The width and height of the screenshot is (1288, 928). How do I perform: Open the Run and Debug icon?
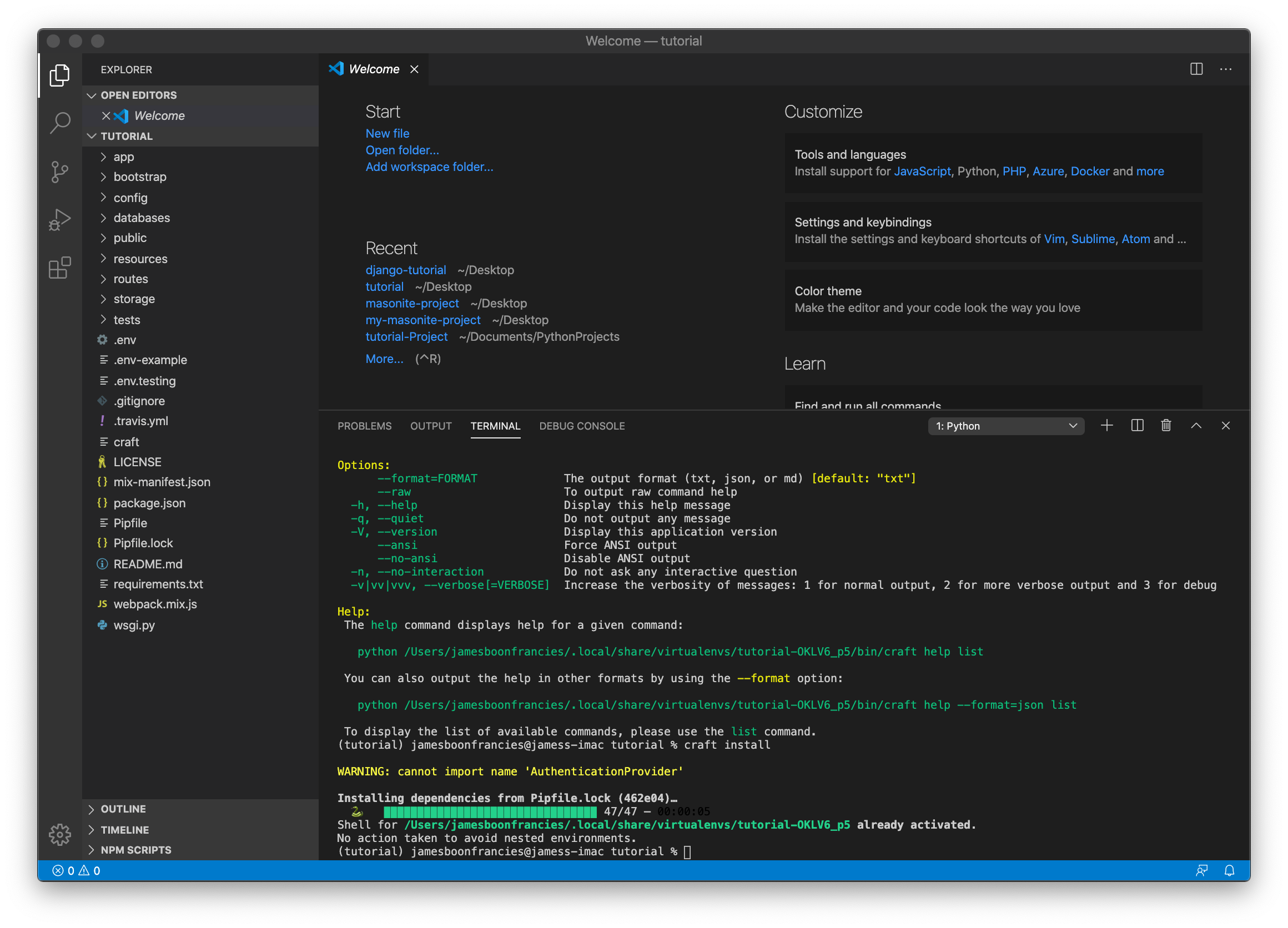[x=59, y=220]
